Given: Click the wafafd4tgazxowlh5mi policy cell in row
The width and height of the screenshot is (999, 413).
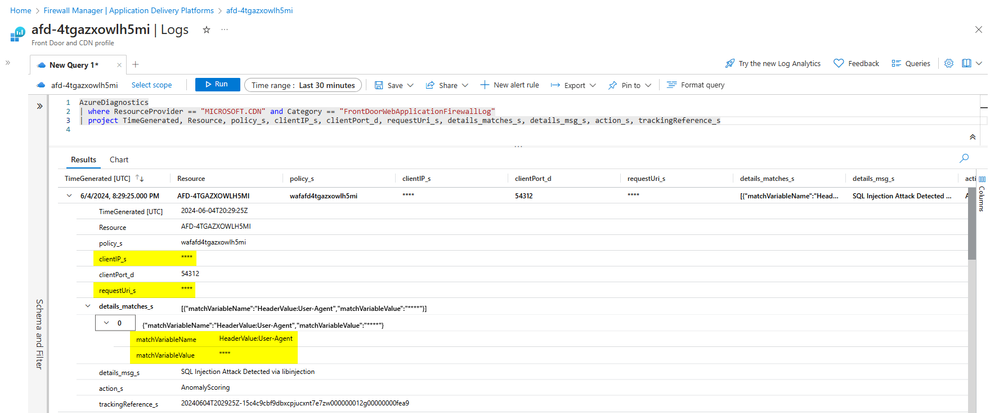Looking at the screenshot, I should tap(323, 196).
